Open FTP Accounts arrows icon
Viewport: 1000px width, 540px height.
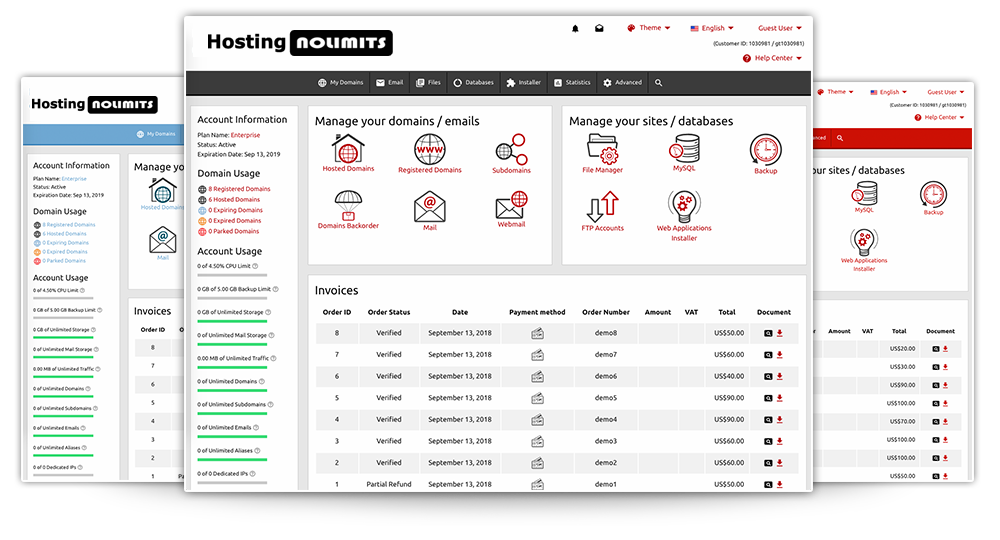tap(602, 206)
